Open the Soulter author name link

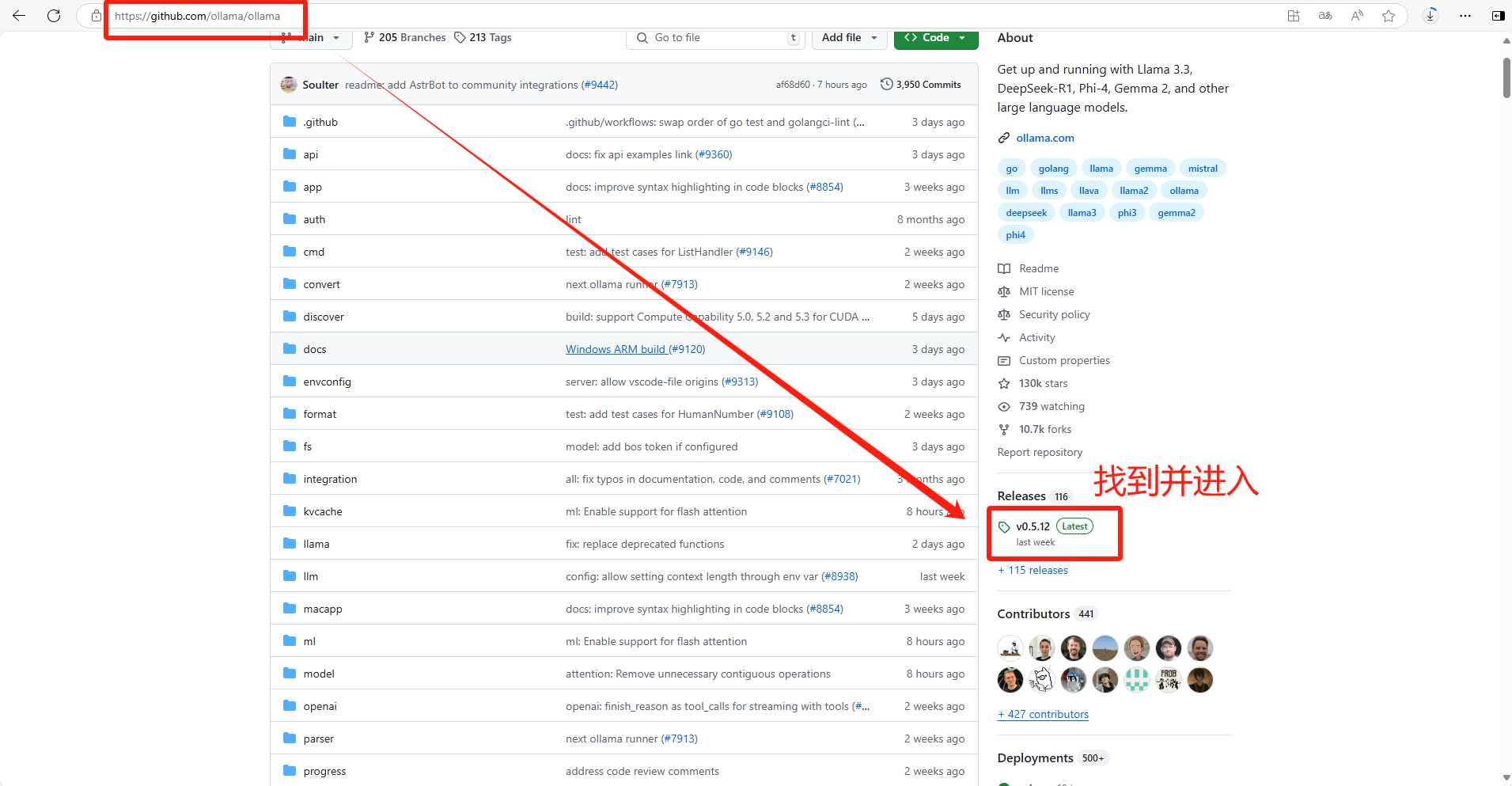[x=320, y=85]
